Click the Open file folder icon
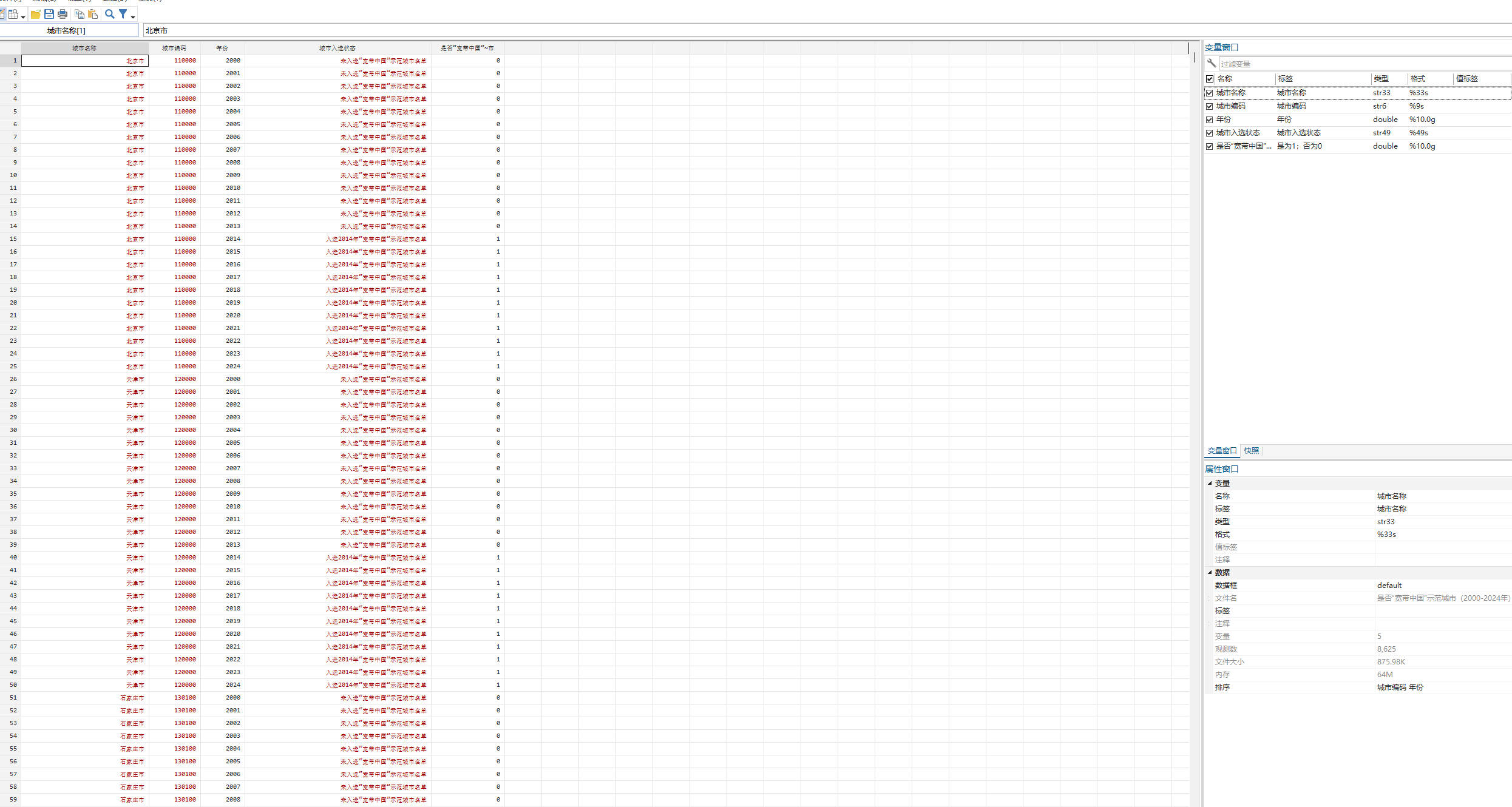This screenshot has width=1512, height=807. click(x=35, y=14)
